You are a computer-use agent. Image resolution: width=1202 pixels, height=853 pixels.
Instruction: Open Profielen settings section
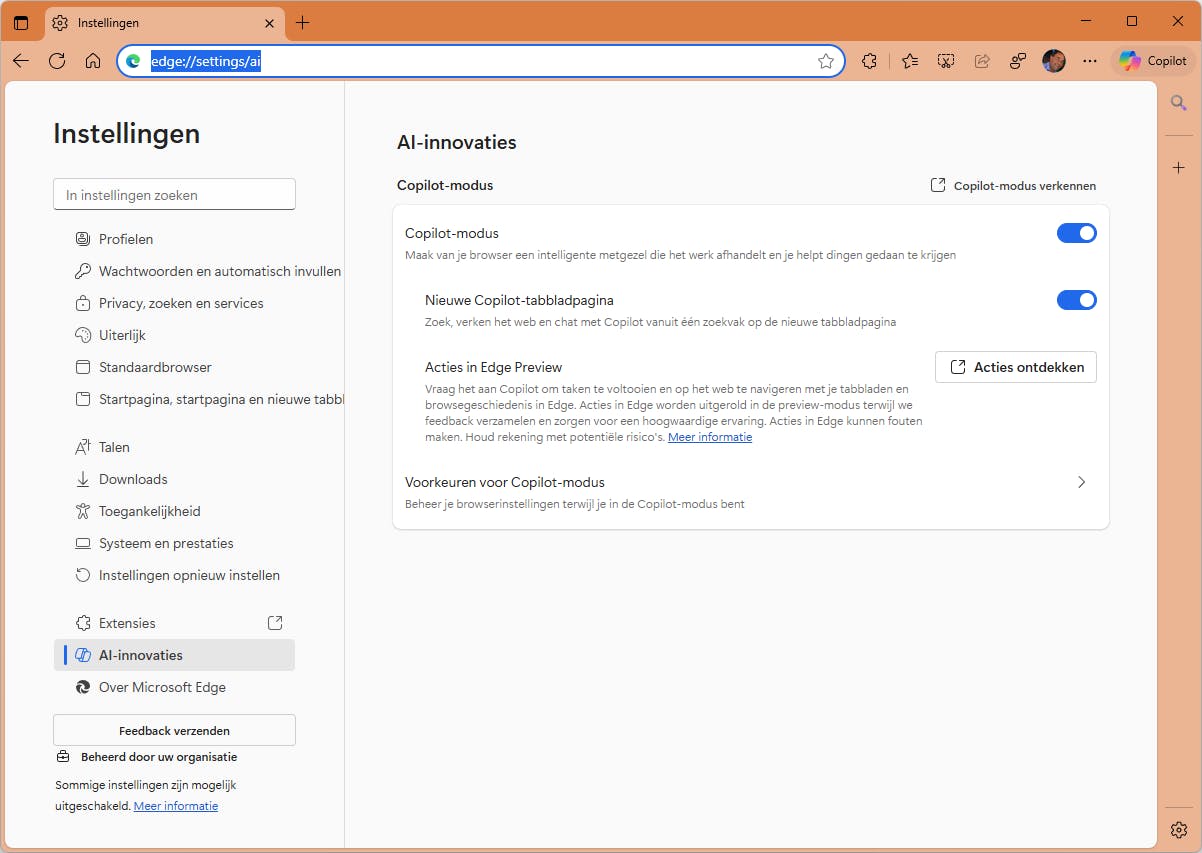pyautogui.click(x=174, y=239)
